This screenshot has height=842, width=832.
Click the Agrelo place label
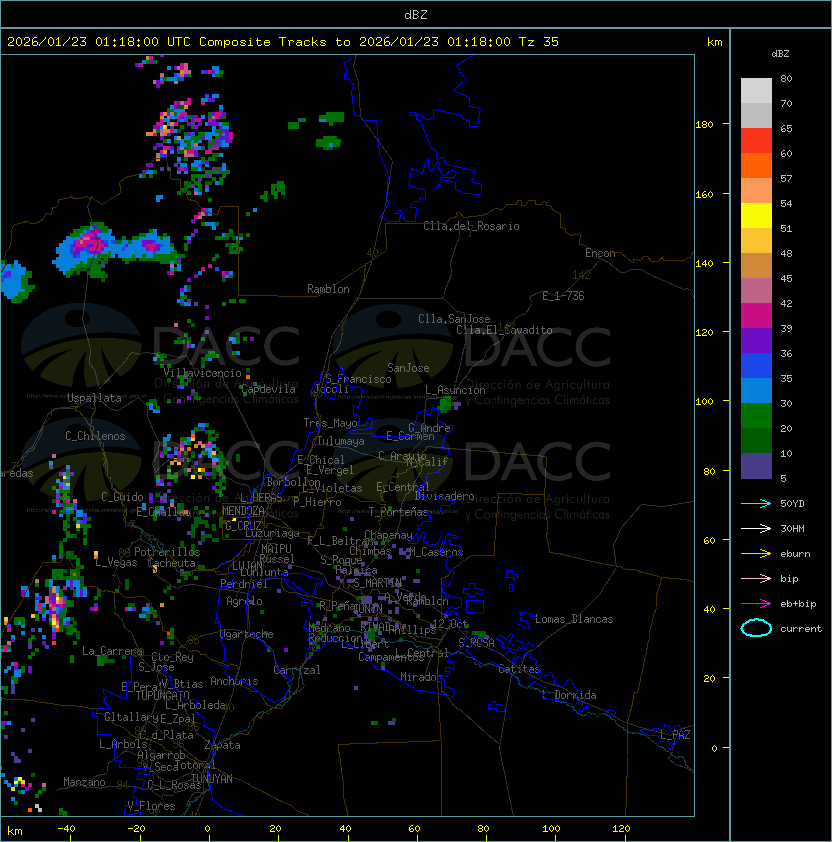point(244,601)
